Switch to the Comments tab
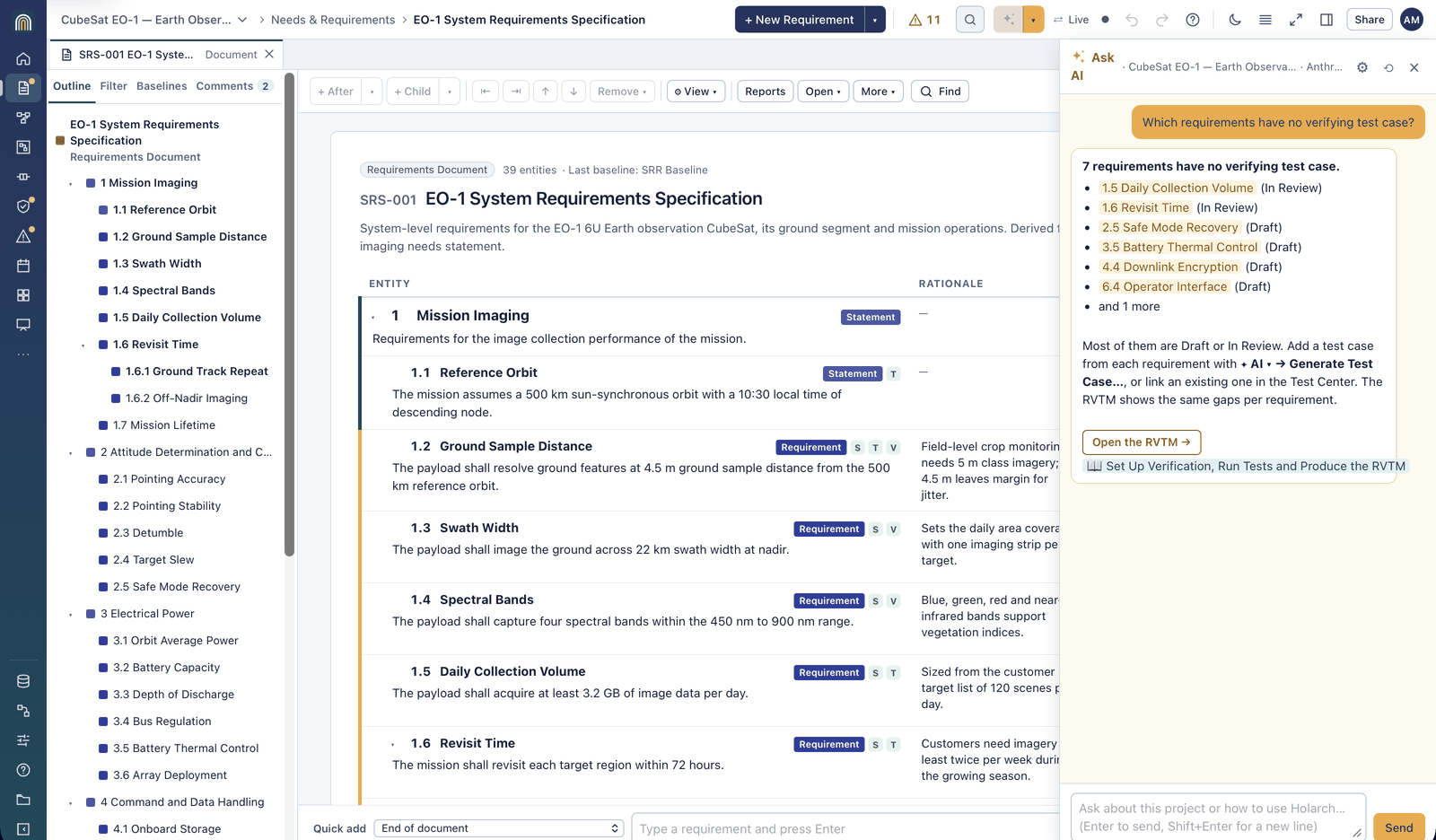 coord(233,86)
